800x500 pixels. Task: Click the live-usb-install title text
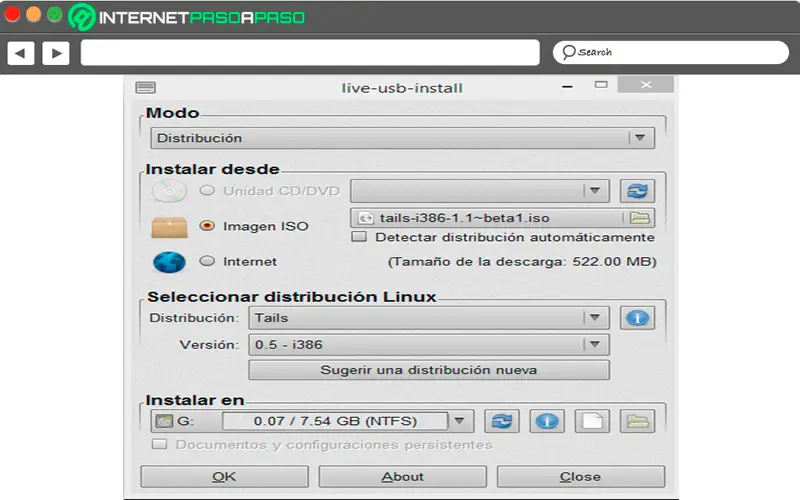[402, 88]
